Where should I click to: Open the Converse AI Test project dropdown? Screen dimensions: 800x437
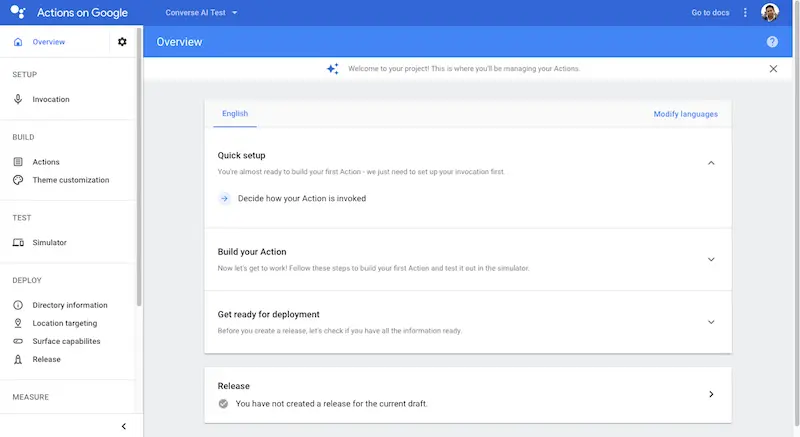(201, 13)
